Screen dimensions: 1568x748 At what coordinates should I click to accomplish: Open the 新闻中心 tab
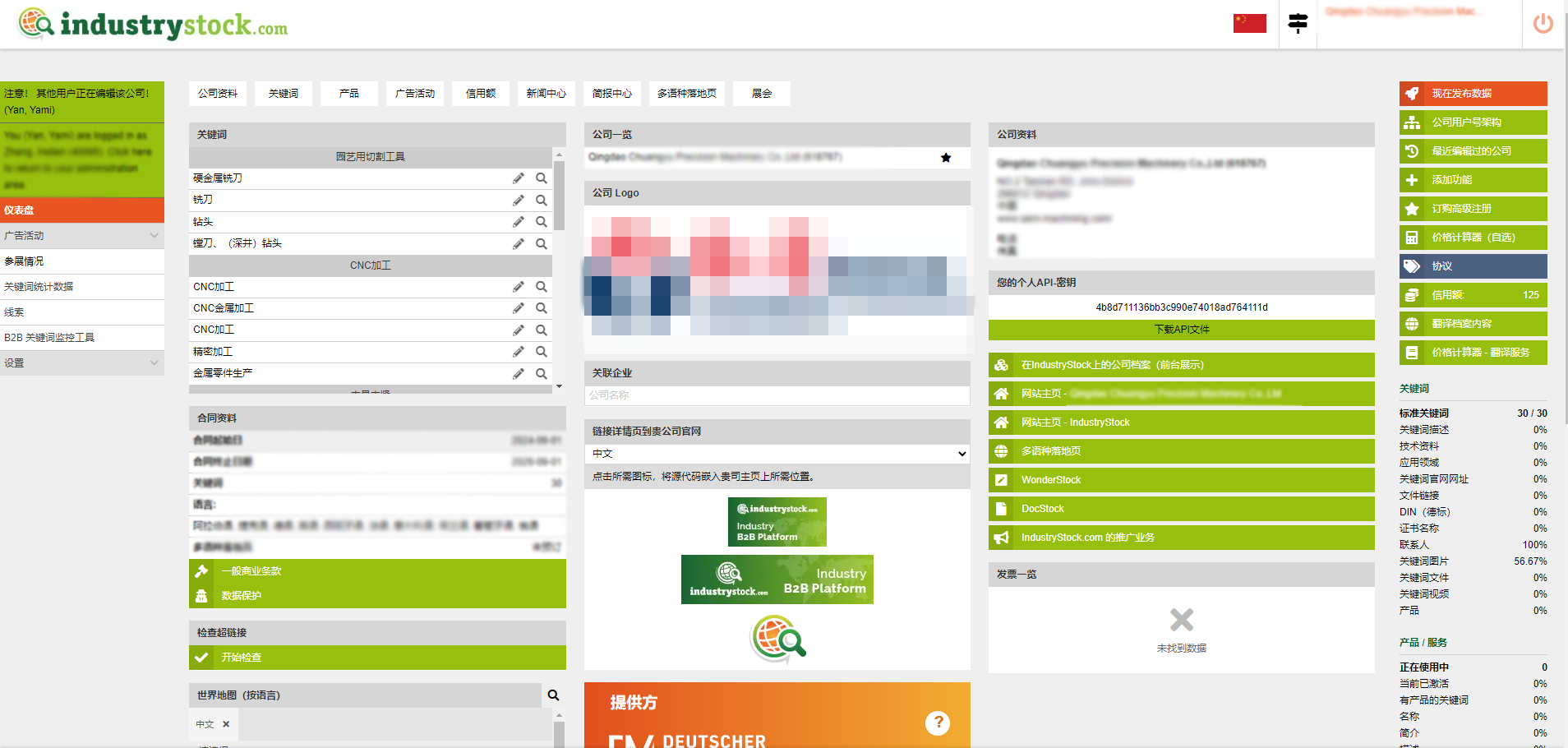pyautogui.click(x=546, y=94)
